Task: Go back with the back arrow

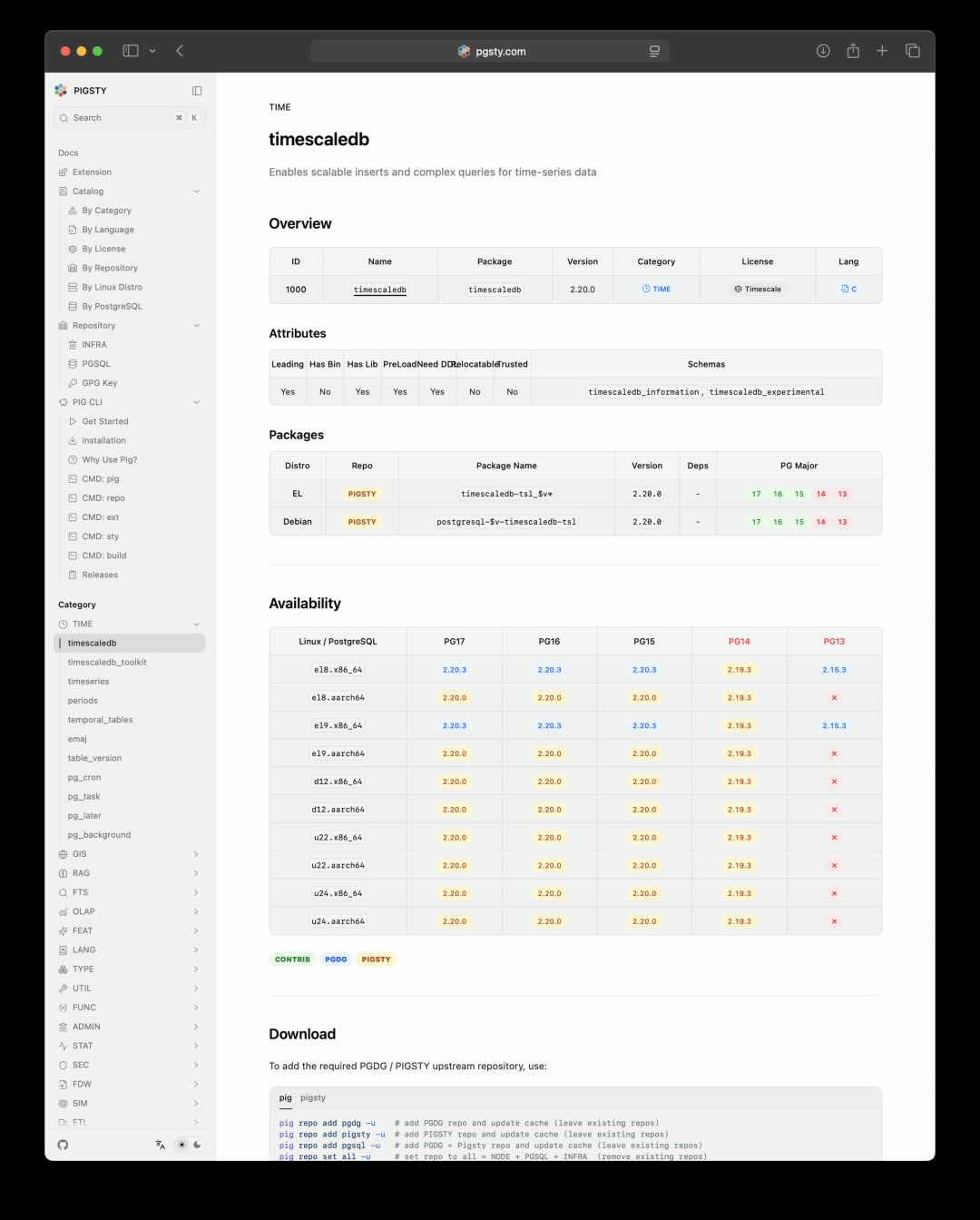Action: coord(180,51)
